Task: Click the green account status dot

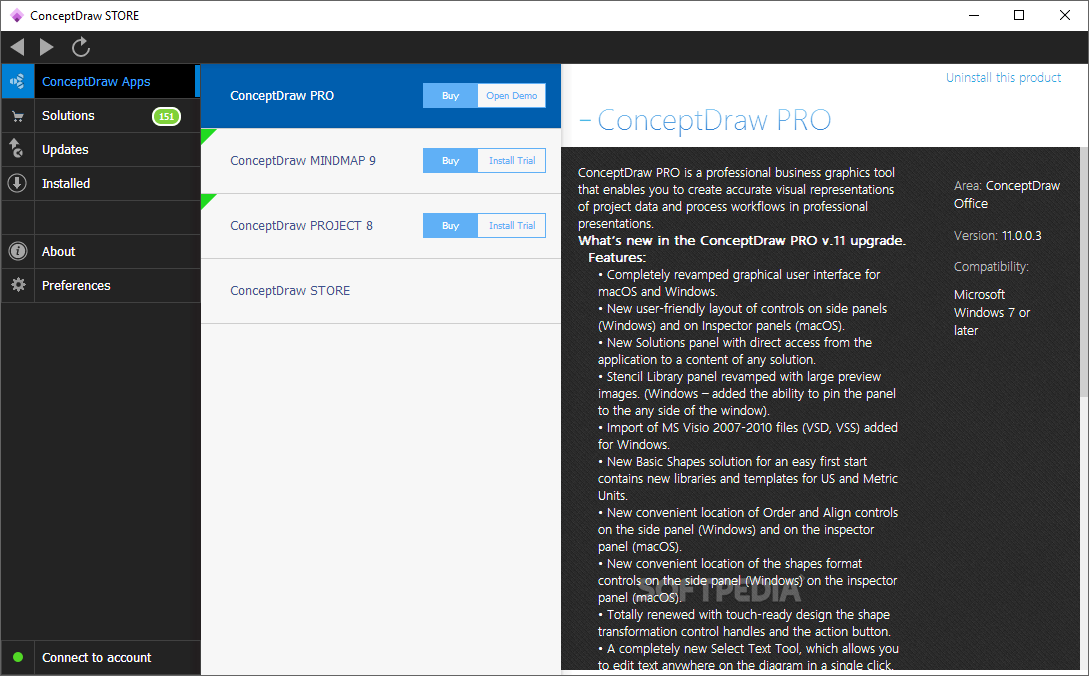Action: 18,657
